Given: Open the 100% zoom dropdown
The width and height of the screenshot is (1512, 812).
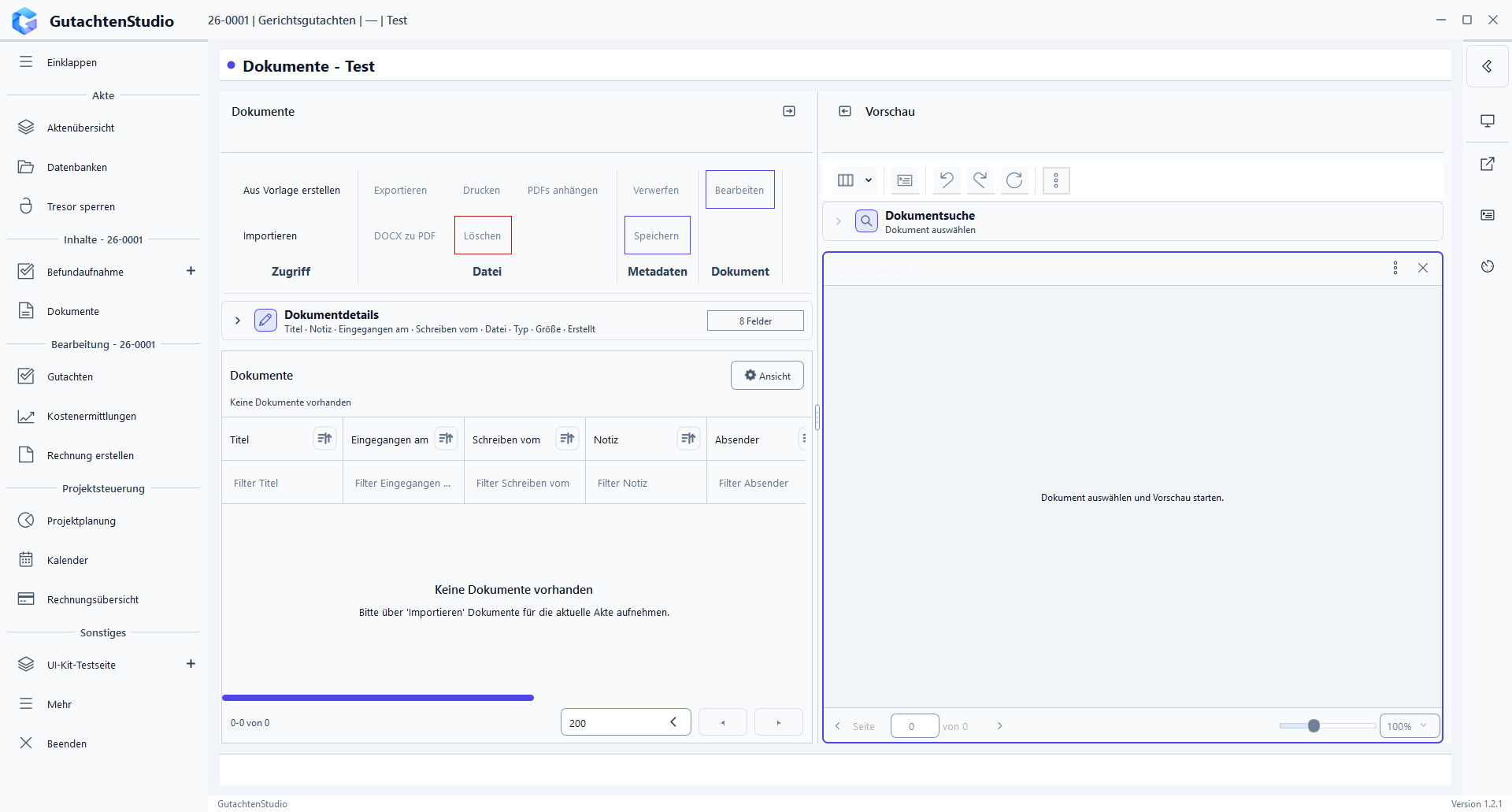Looking at the screenshot, I should [x=1410, y=726].
